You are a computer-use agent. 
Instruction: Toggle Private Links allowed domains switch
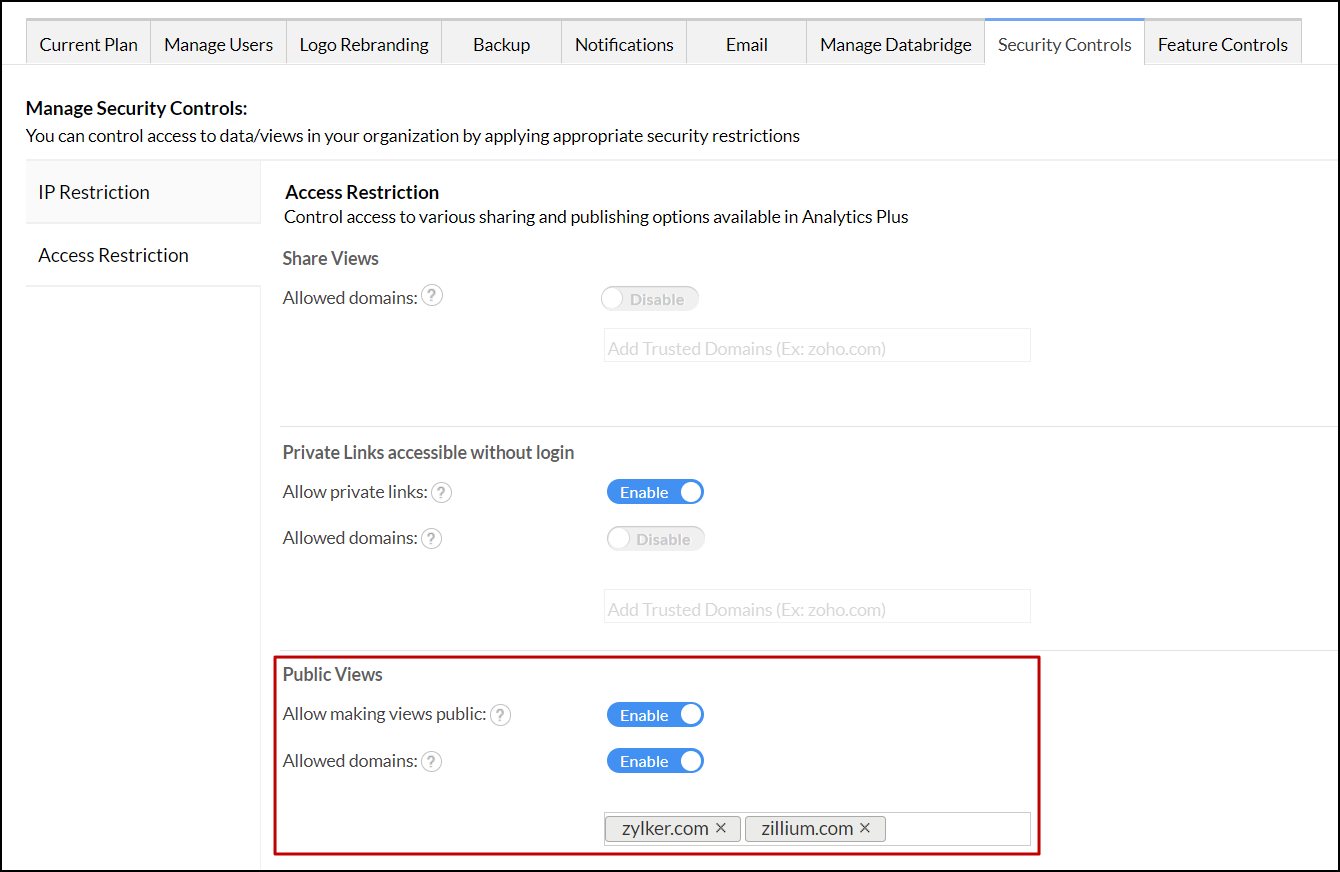coord(655,539)
